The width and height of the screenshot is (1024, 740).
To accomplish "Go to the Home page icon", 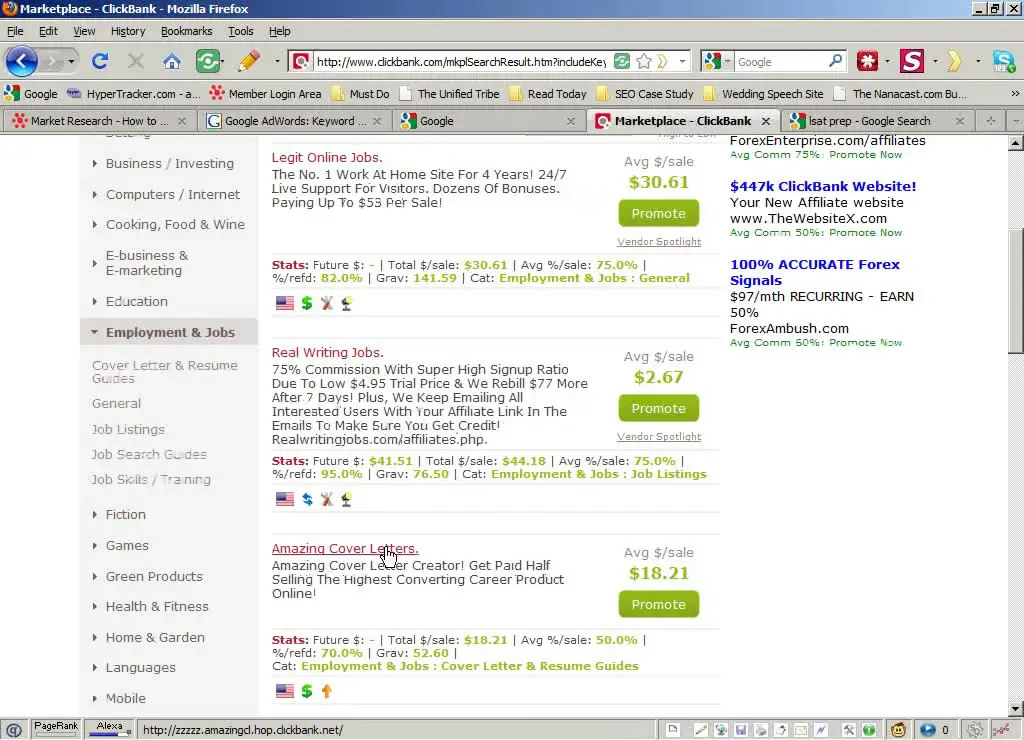I will pos(172,61).
